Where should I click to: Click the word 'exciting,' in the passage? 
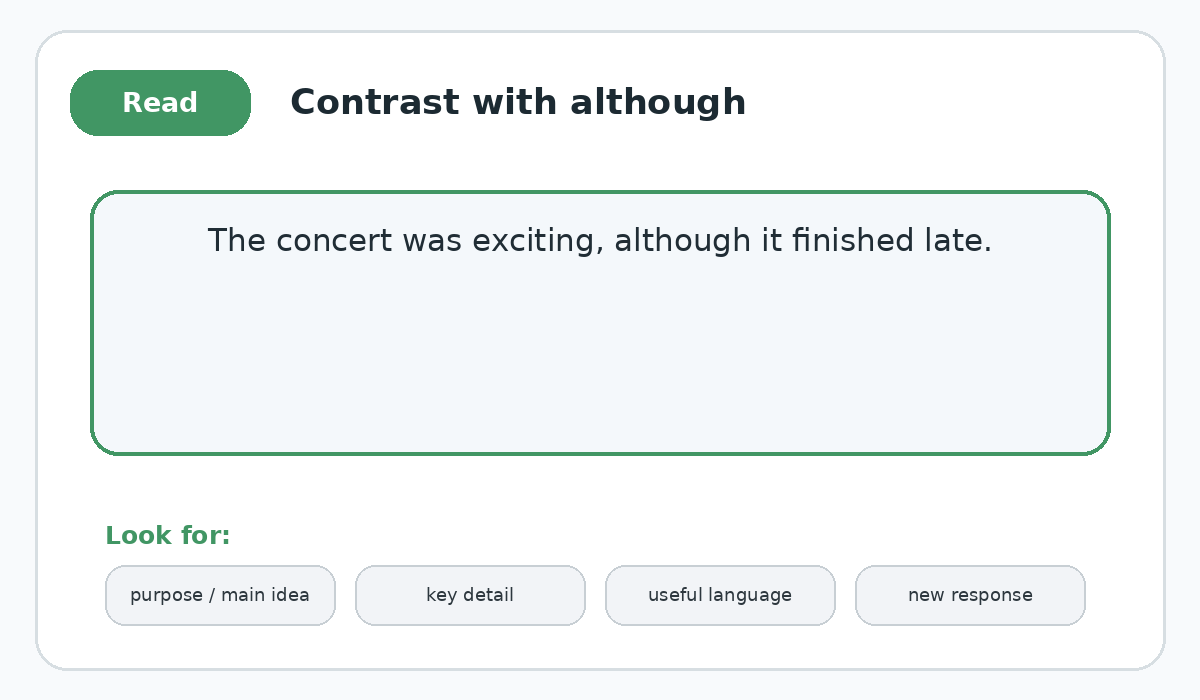click(538, 241)
